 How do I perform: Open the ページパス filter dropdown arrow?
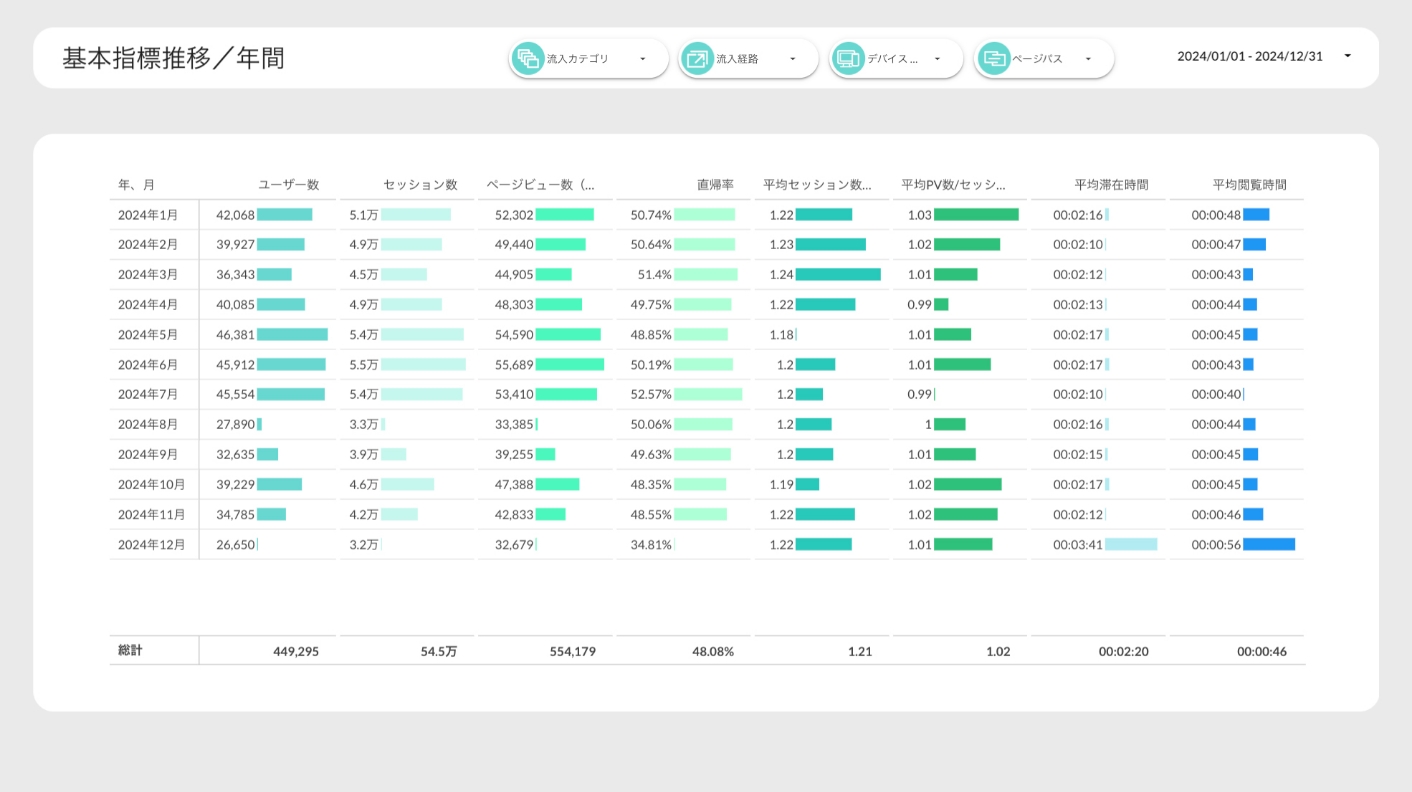point(1088,59)
